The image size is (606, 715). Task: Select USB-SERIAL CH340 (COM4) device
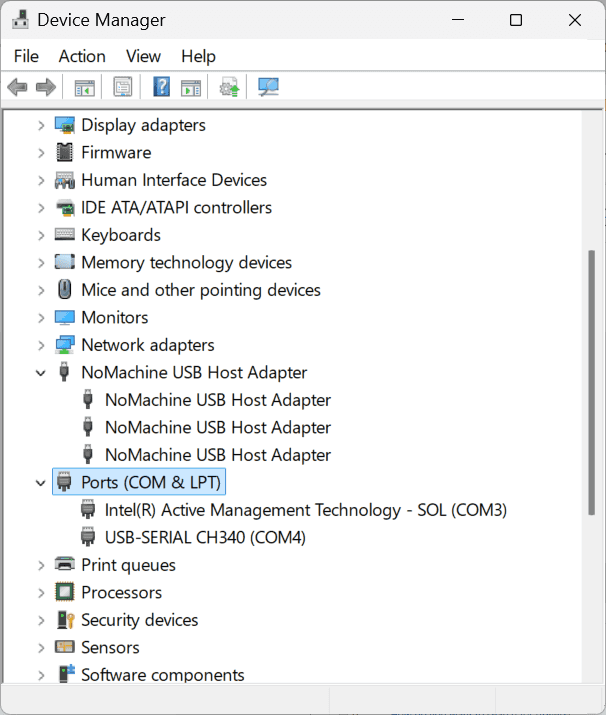(x=205, y=538)
